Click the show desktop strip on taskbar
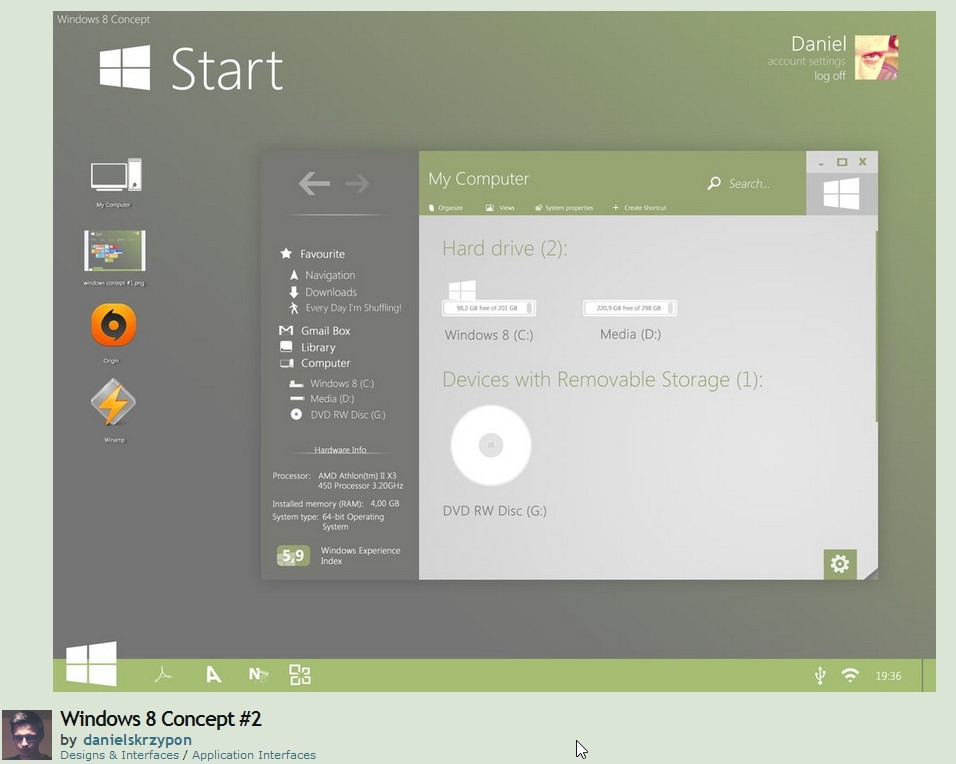The height and width of the screenshot is (764, 956). (x=929, y=675)
